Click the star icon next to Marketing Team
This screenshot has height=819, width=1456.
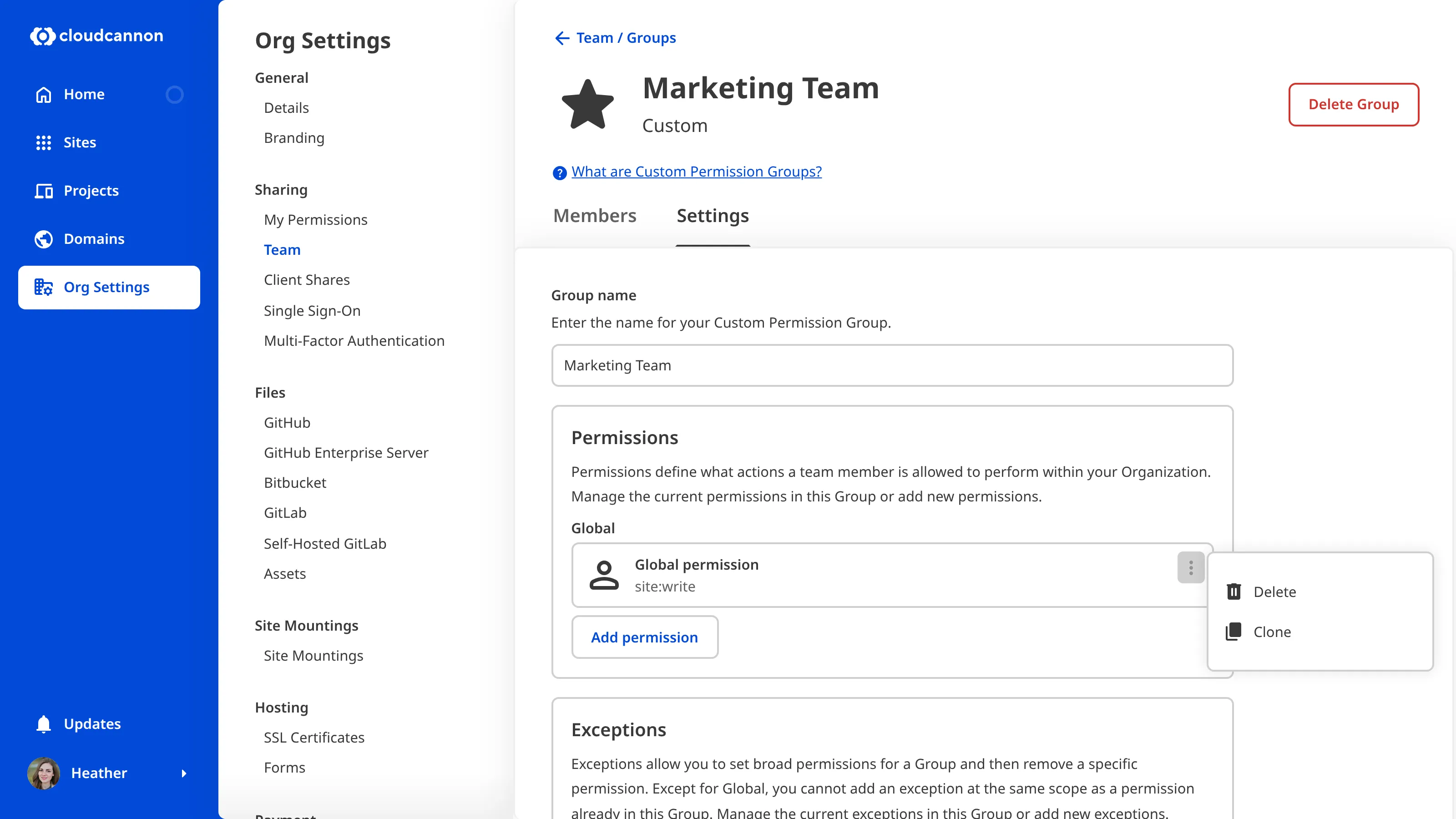click(588, 104)
